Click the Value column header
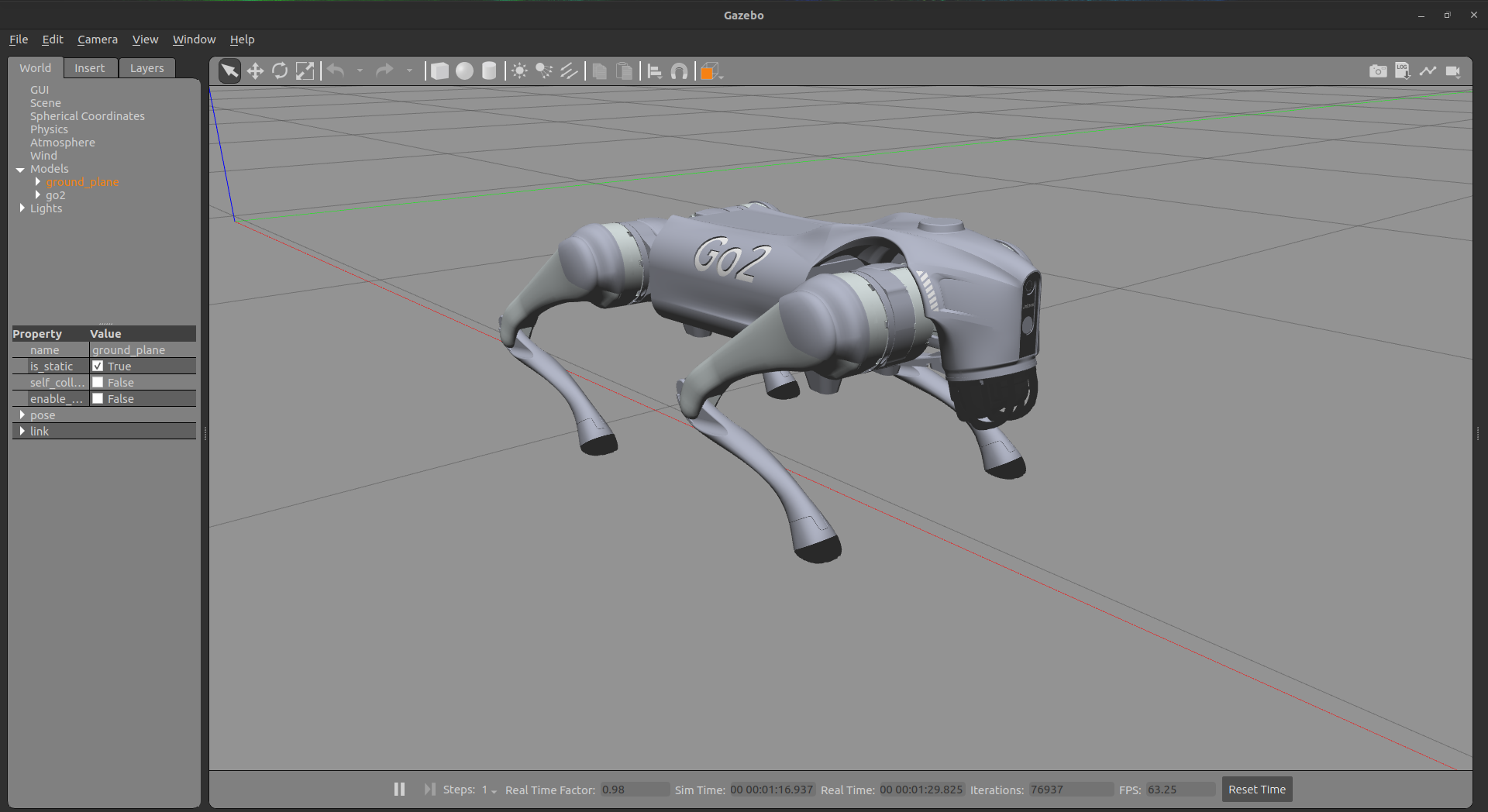Screen dimensions: 1488x812 coord(143,334)
